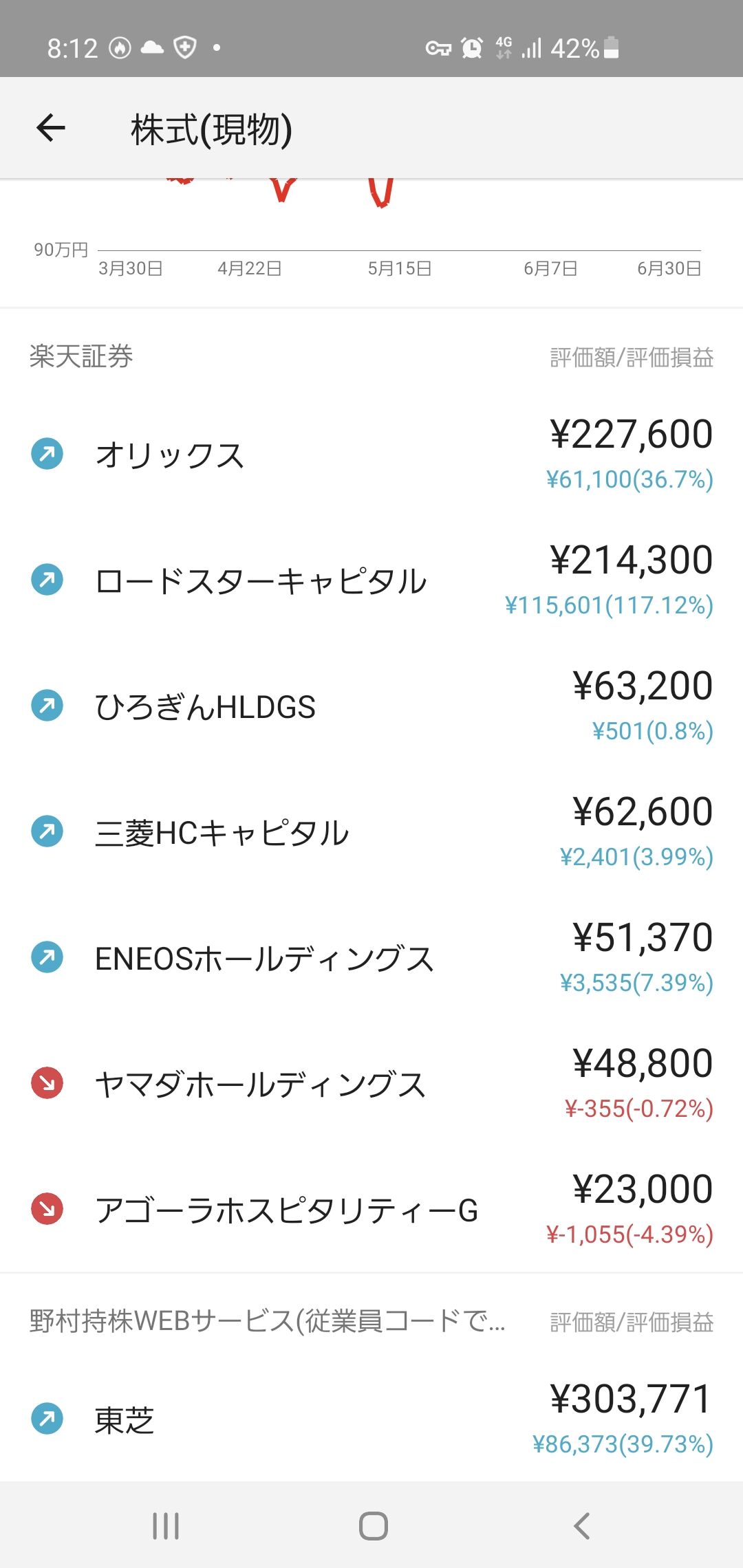Tap the 5月15日 date on chart axis
Image resolution: width=743 pixels, height=1568 pixels.
coord(400,269)
